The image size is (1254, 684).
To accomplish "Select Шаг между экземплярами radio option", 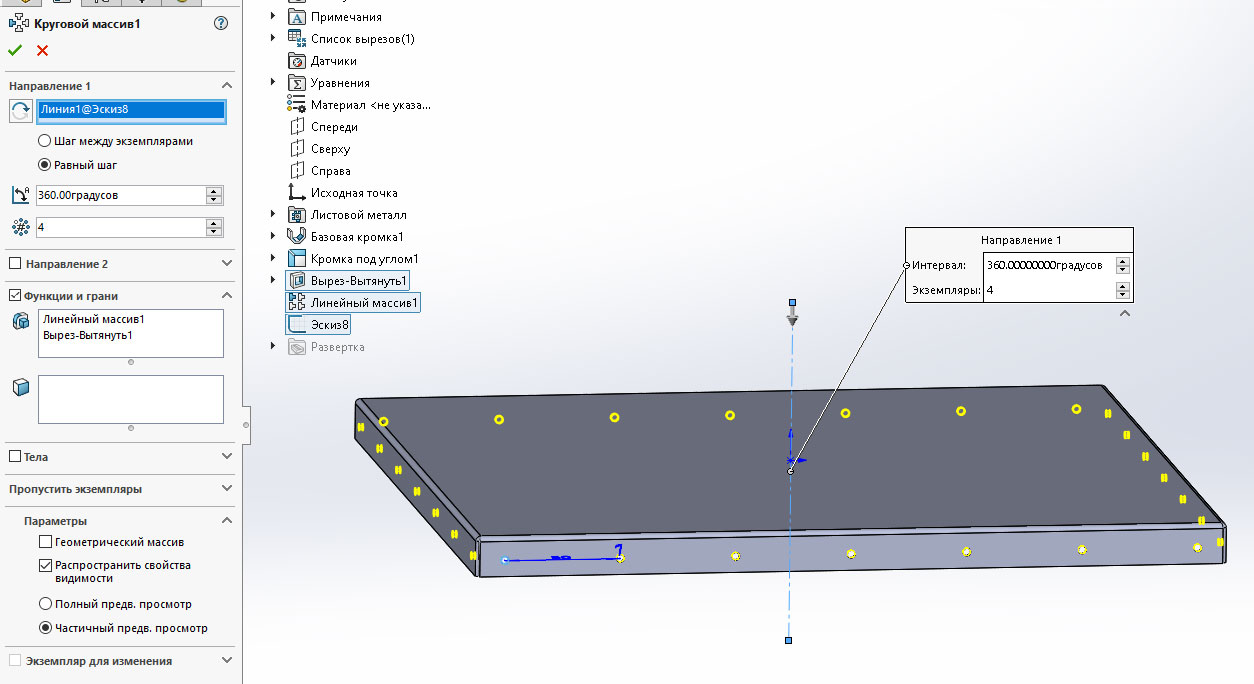I will [44, 141].
